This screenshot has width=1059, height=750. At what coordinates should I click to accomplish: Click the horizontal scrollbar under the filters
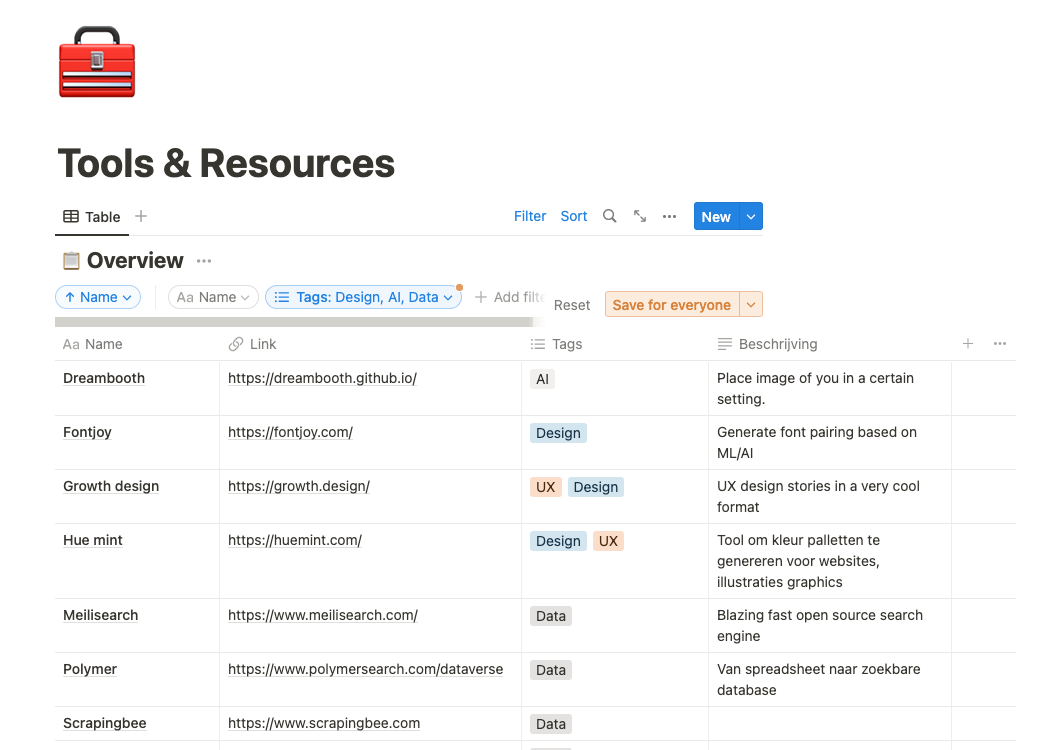(x=294, y=322)
